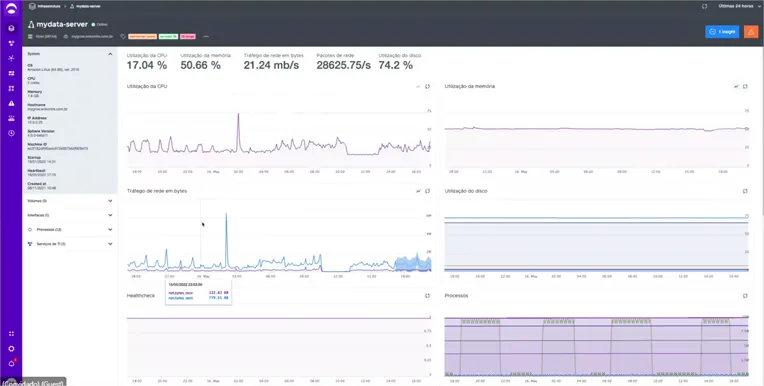Image resolution: width=764 pixels, height=386 pixels.
Task: Click the tag icon before the colored tags
Action: tap(123, 37)
